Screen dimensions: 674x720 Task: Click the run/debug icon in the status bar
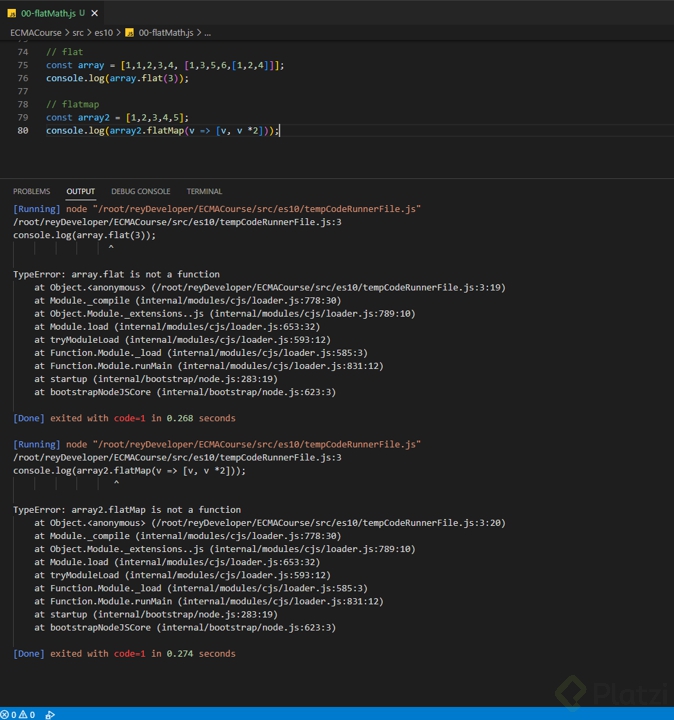tap(50, 714)
